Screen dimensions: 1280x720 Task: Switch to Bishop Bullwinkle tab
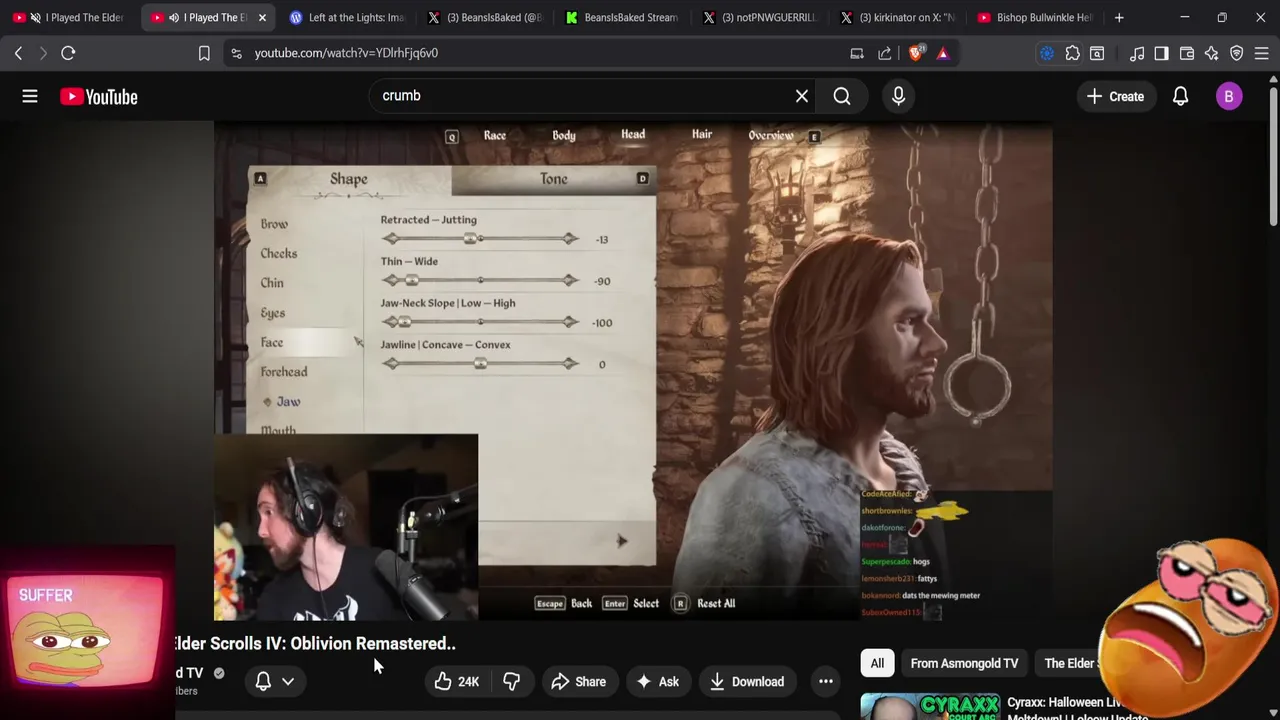pos(1035,17)
